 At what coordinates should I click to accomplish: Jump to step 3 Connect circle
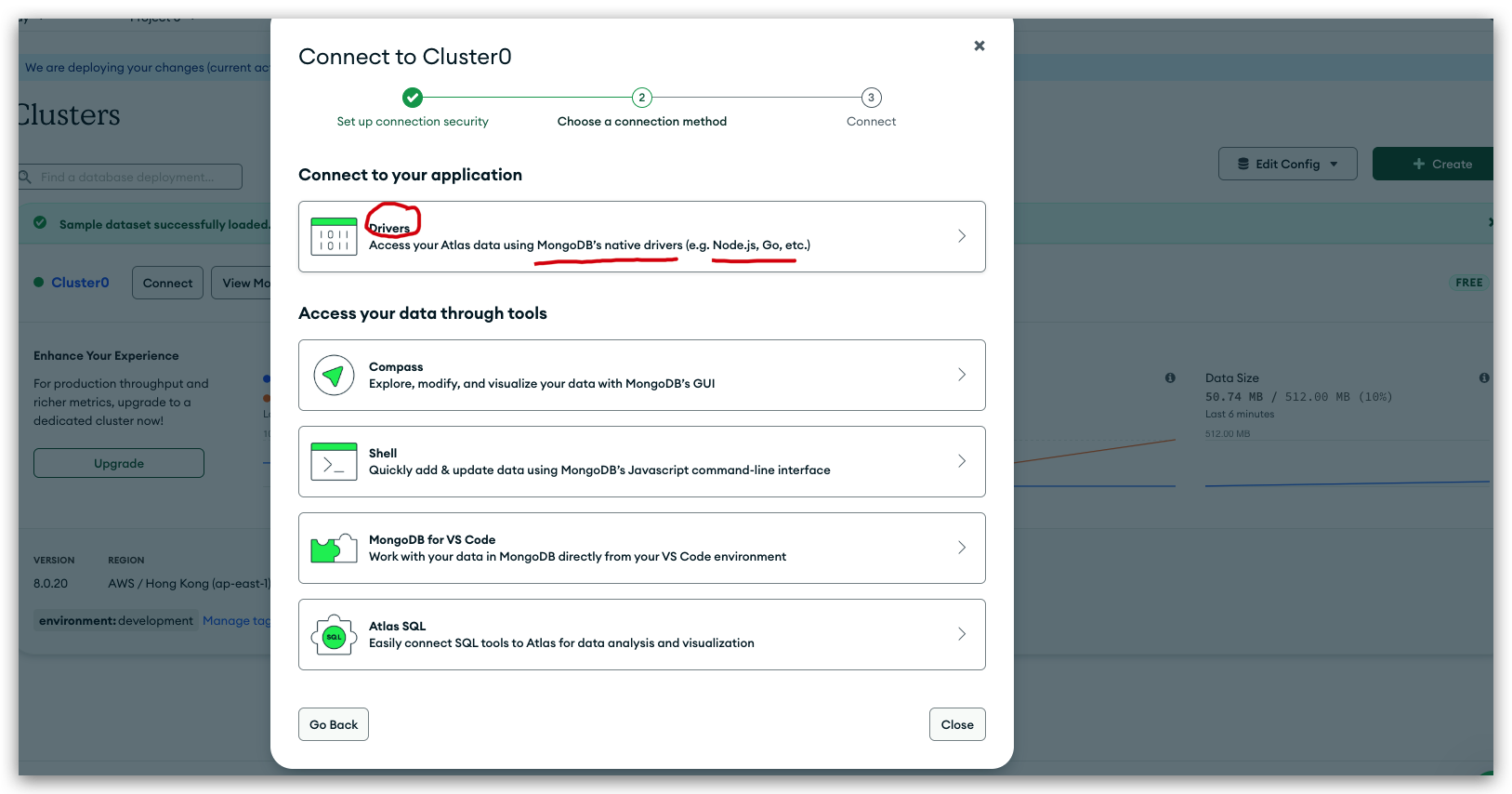[x=871, y=98]
